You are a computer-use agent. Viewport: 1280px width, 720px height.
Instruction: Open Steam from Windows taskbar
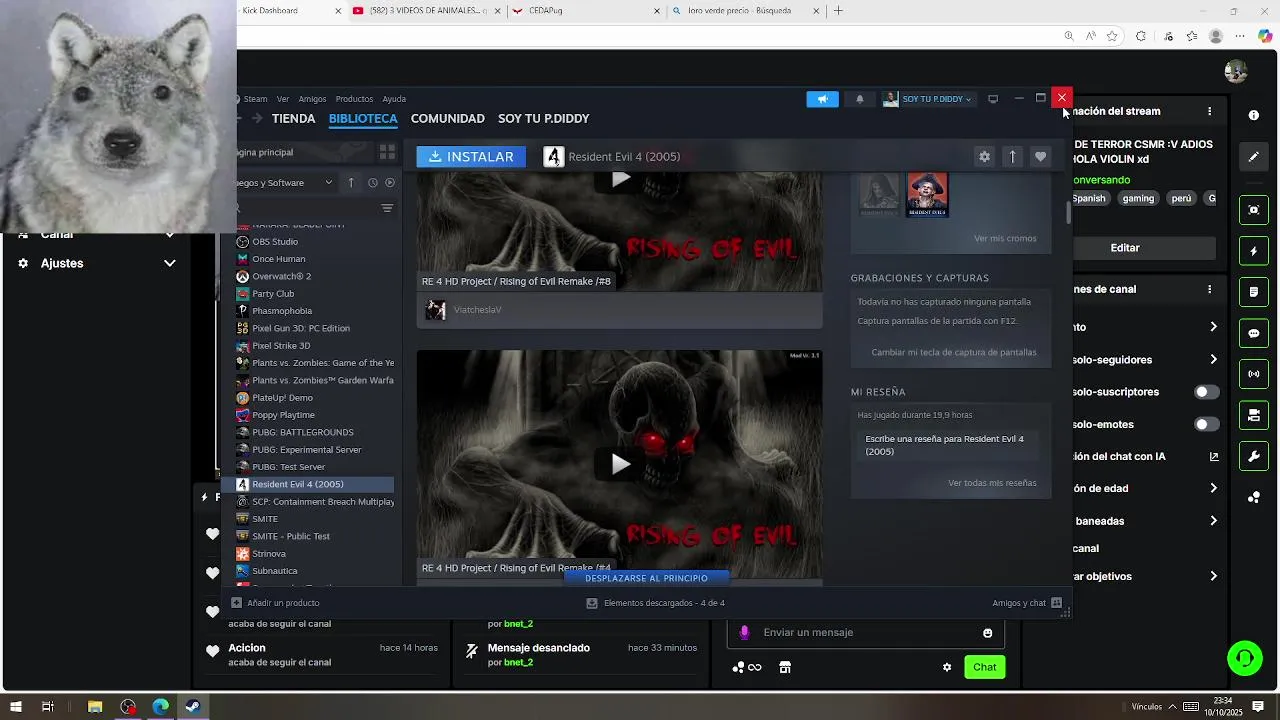point(193,707)
